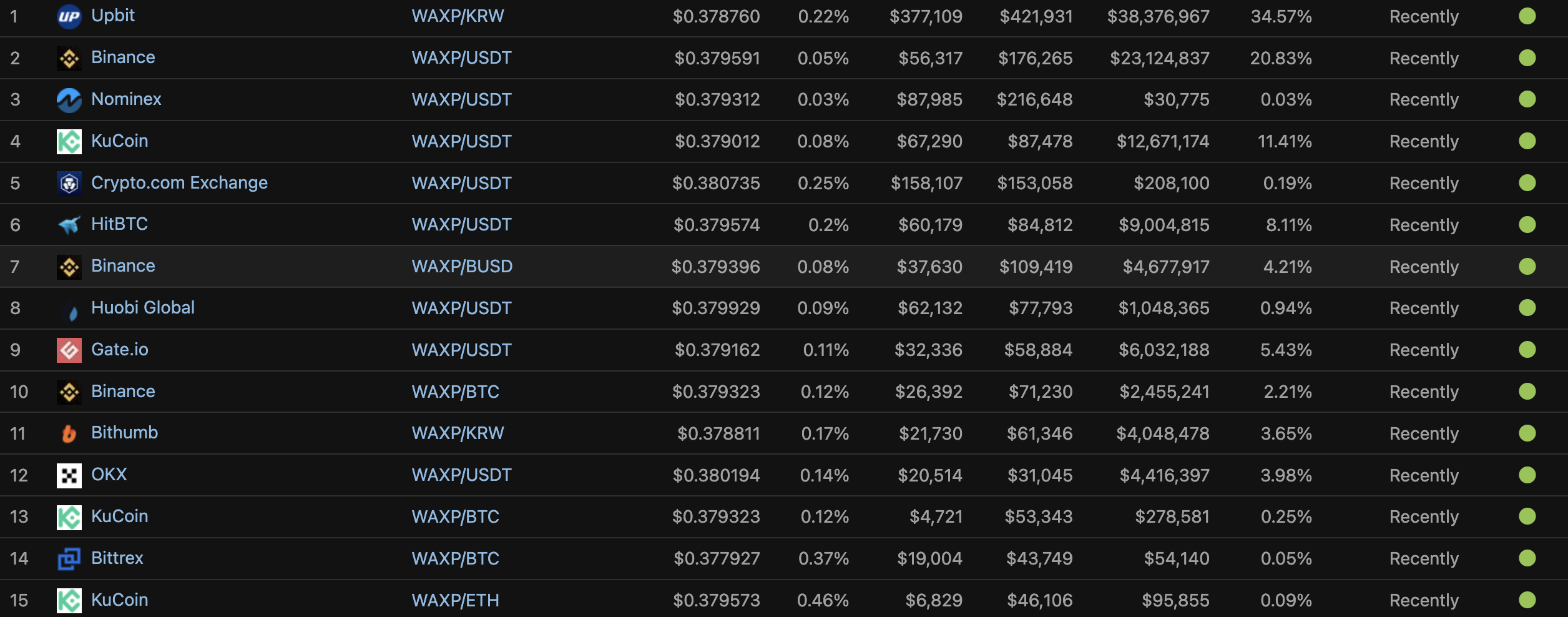
Task: Open the Crypto.com Exchange link
Action: (x=179, y=183)
